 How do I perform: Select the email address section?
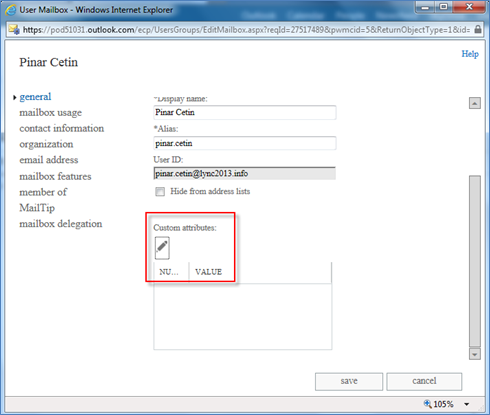point(49,160)
